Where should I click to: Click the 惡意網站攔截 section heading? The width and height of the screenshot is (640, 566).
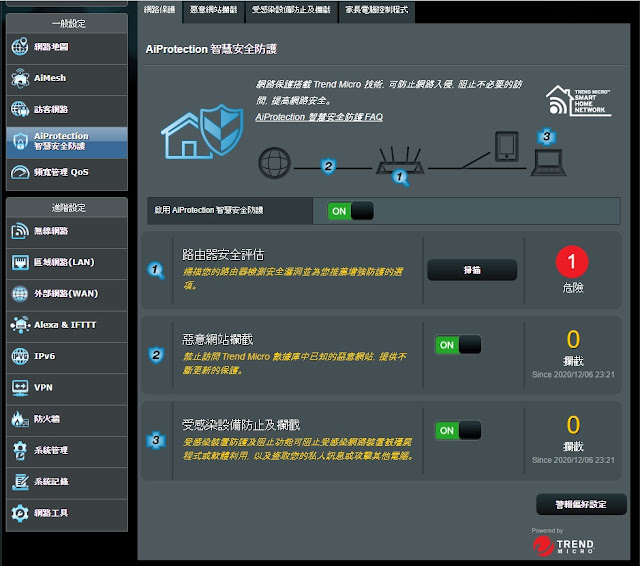[218, 340]
